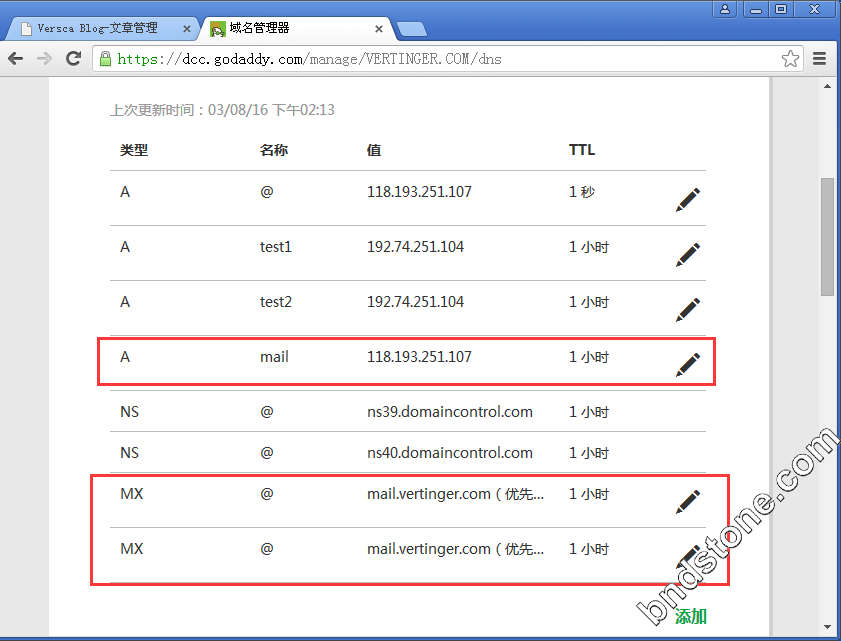
Task: Click the 类型 column header
Action: tap(134, 150)
